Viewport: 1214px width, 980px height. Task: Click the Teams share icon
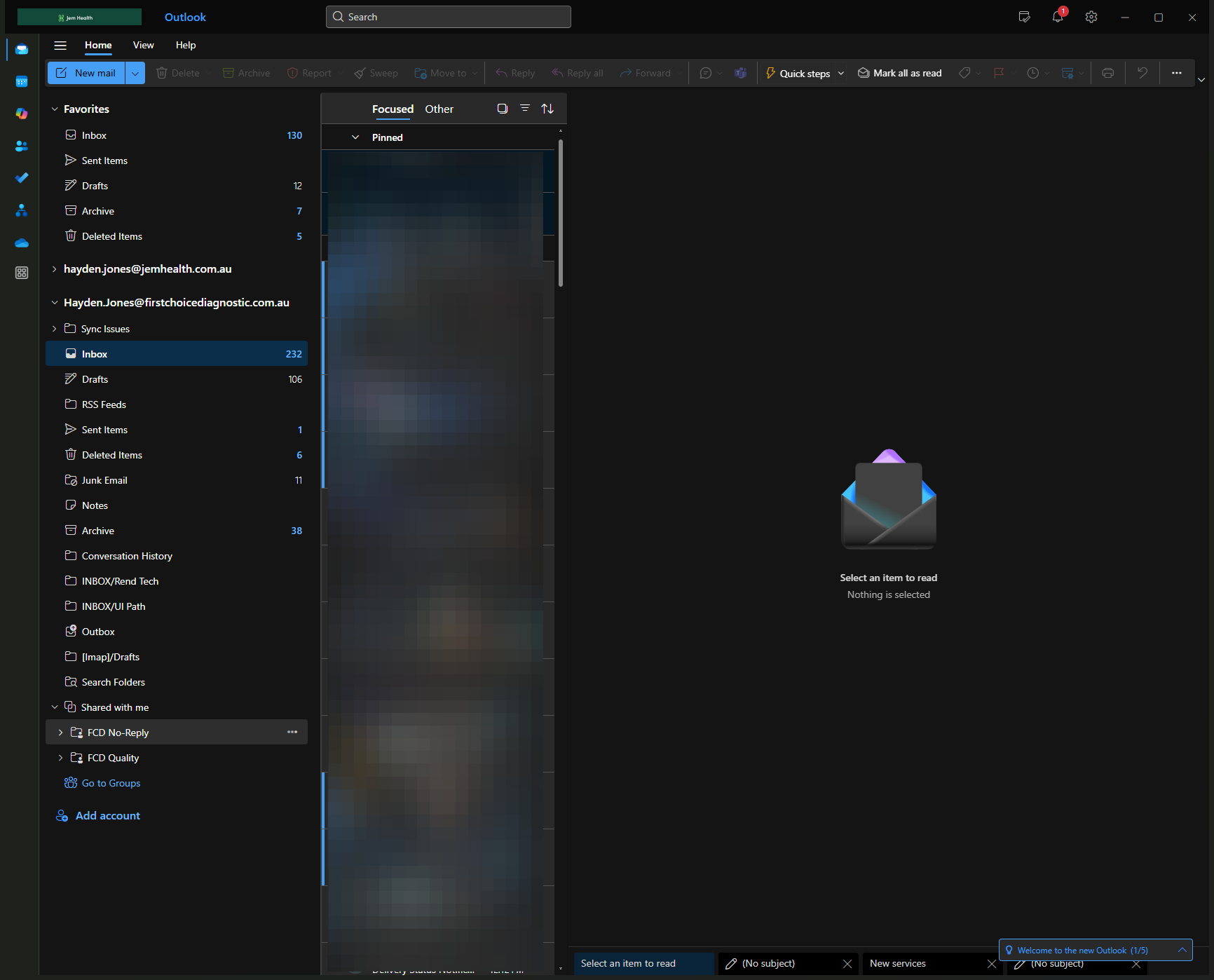[740, 73]
